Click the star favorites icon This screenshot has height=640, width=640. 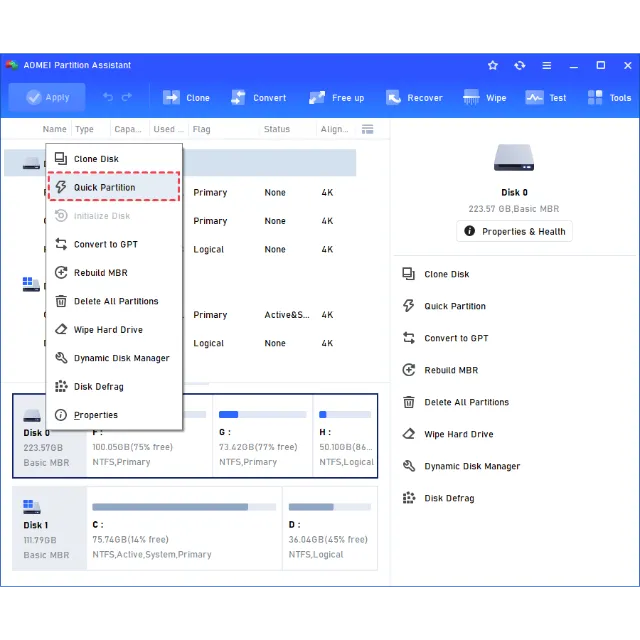click(x=492, y=66)
